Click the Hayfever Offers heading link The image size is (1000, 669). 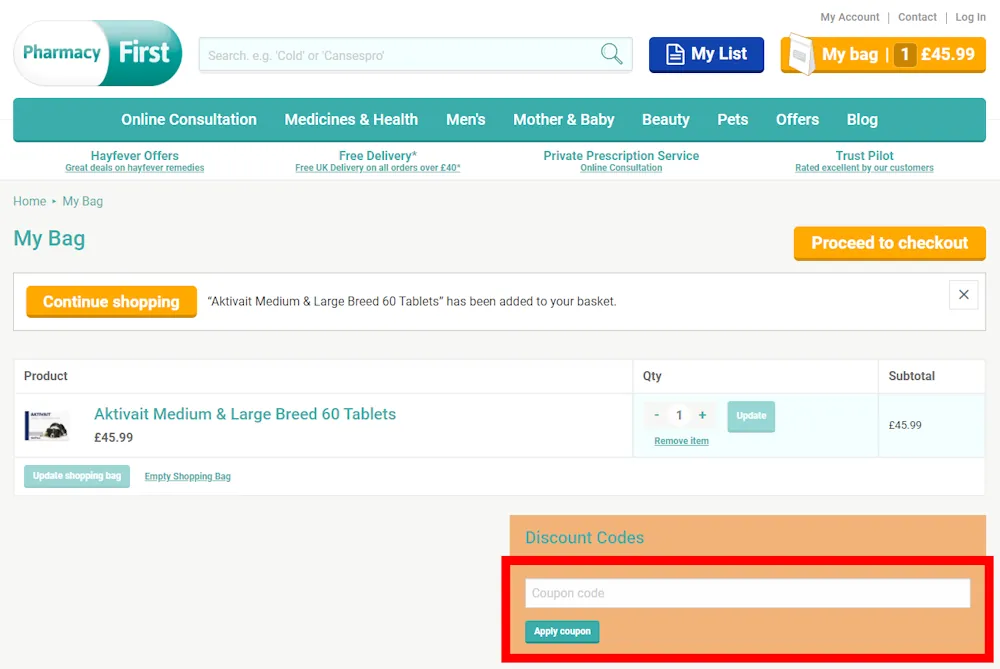pyautogui.click(x=135, y=156)
